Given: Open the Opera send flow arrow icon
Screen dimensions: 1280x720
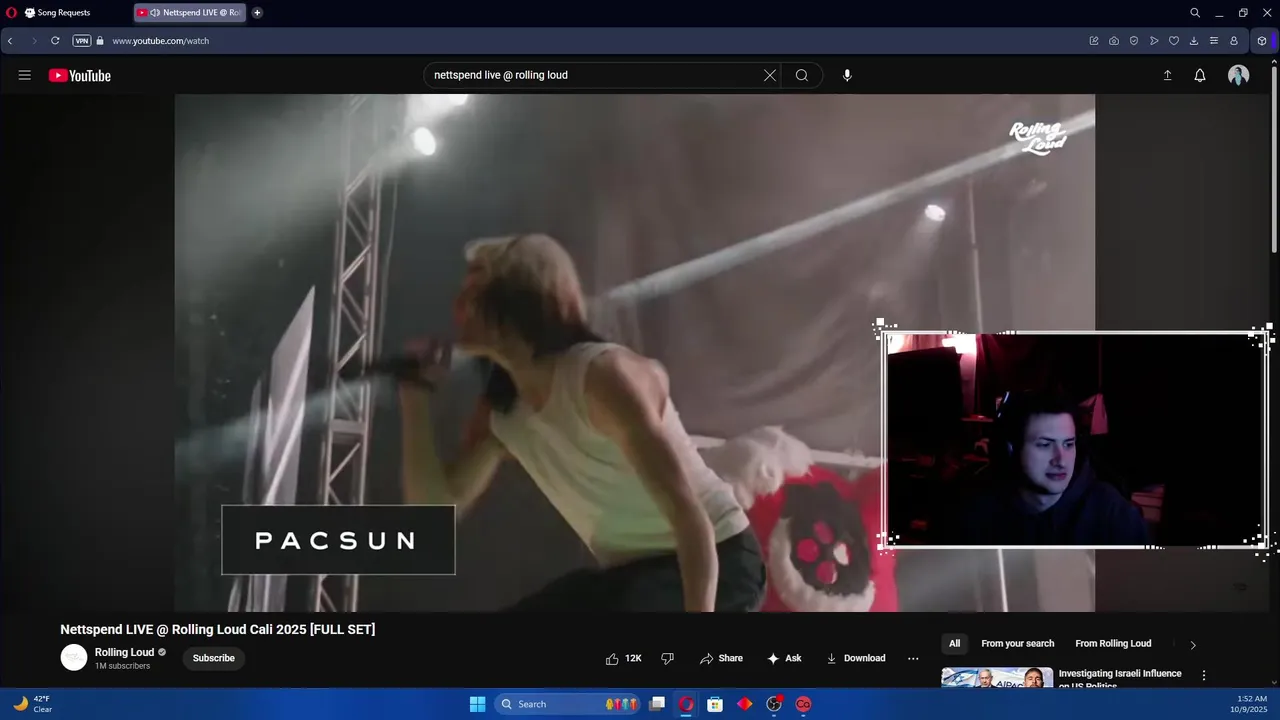Looking at the screenshot, I should coord(1154,41).
